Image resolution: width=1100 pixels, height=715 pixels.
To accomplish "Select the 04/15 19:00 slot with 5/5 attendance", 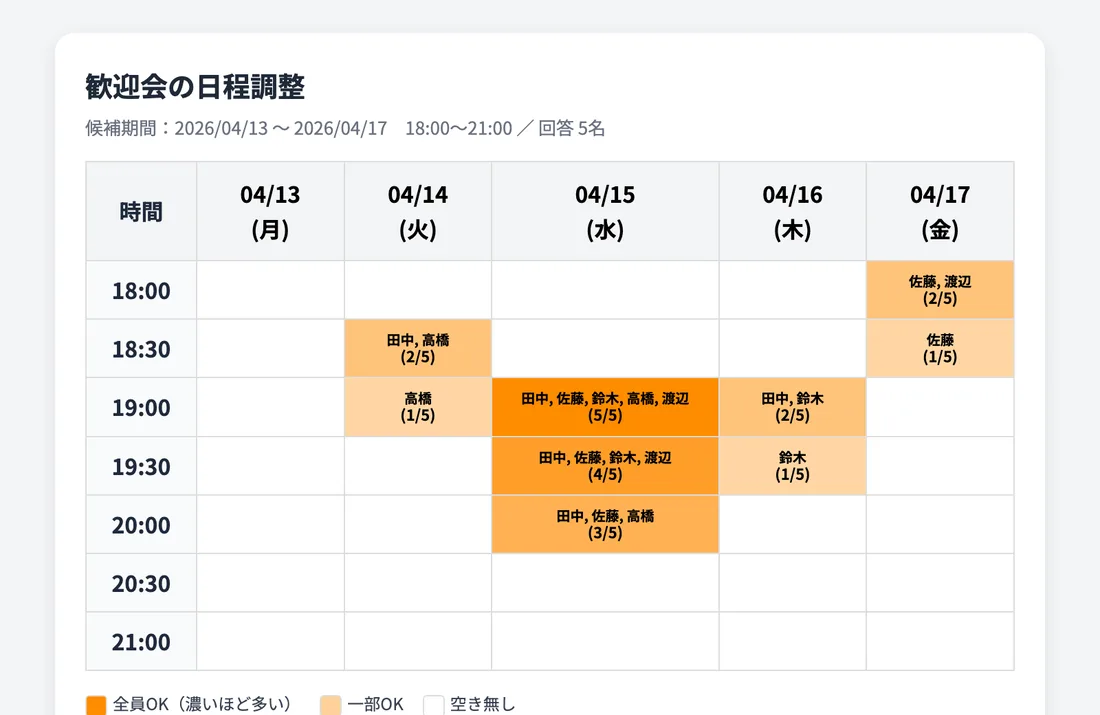I will 605,407.
